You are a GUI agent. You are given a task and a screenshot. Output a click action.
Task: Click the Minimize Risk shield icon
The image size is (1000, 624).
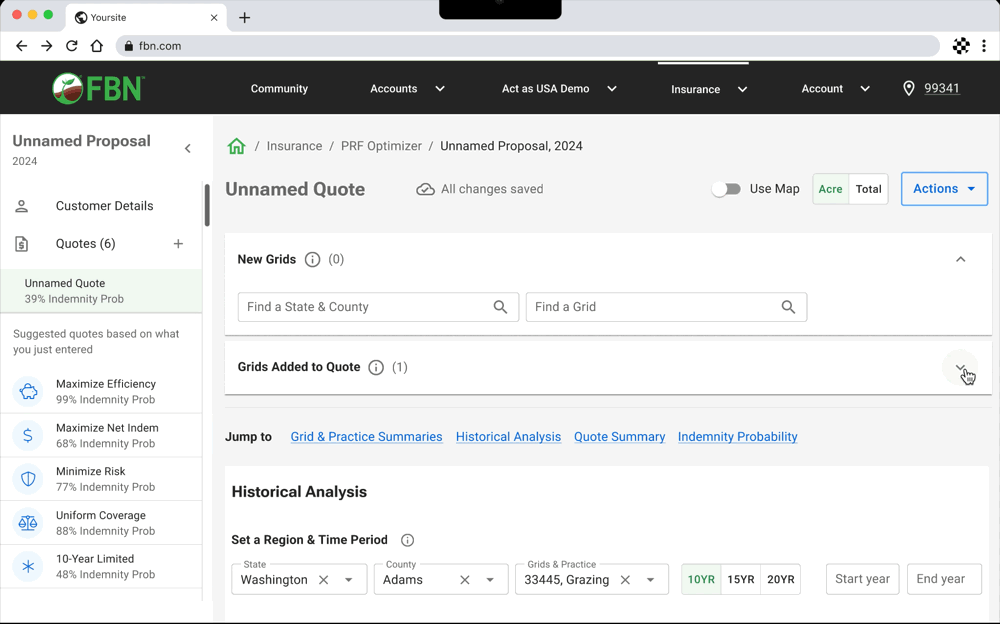point(28,479)
